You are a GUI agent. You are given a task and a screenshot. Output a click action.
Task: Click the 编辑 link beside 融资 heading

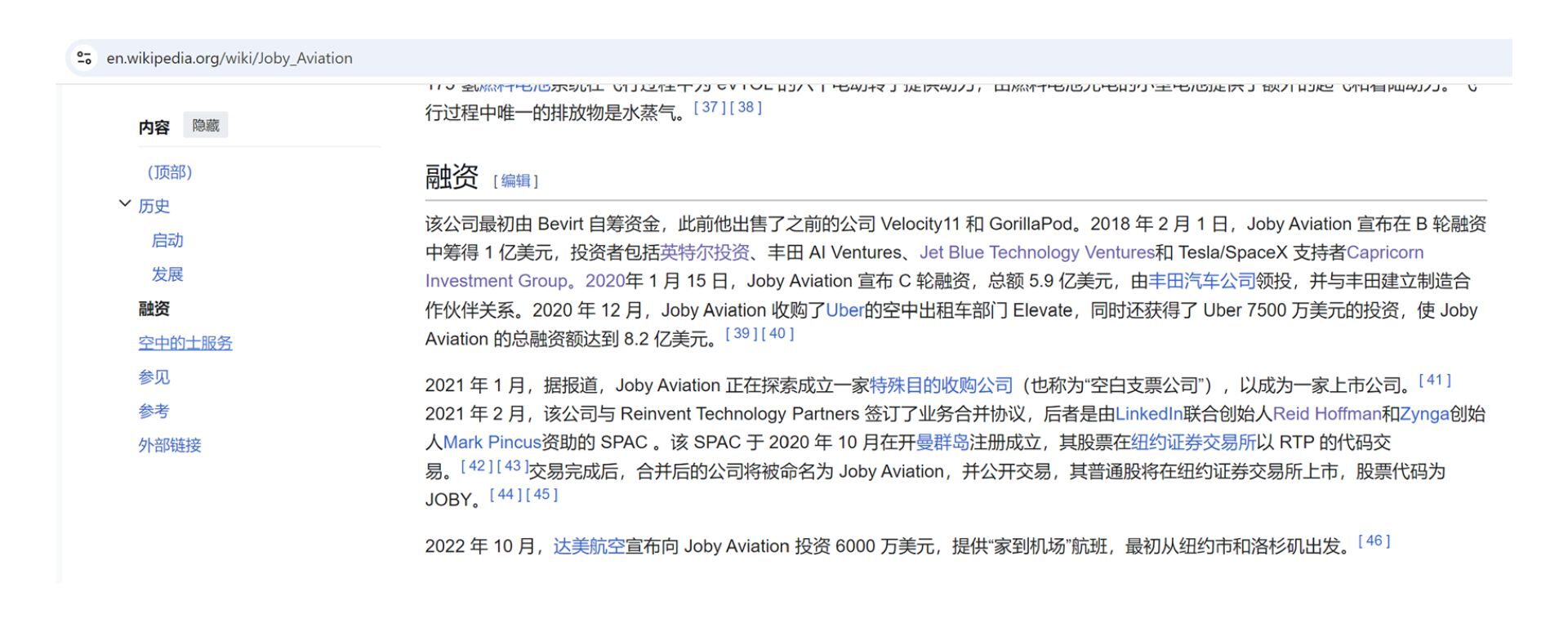coord(515,181)
